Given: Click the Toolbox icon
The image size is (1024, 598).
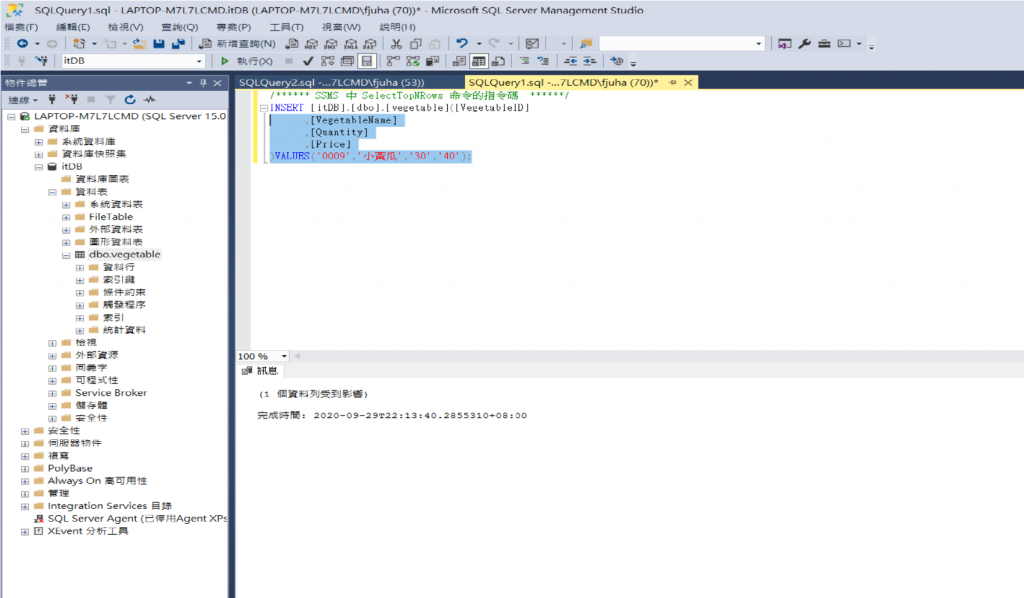Looking at the screenshot, I should [824, 44].
